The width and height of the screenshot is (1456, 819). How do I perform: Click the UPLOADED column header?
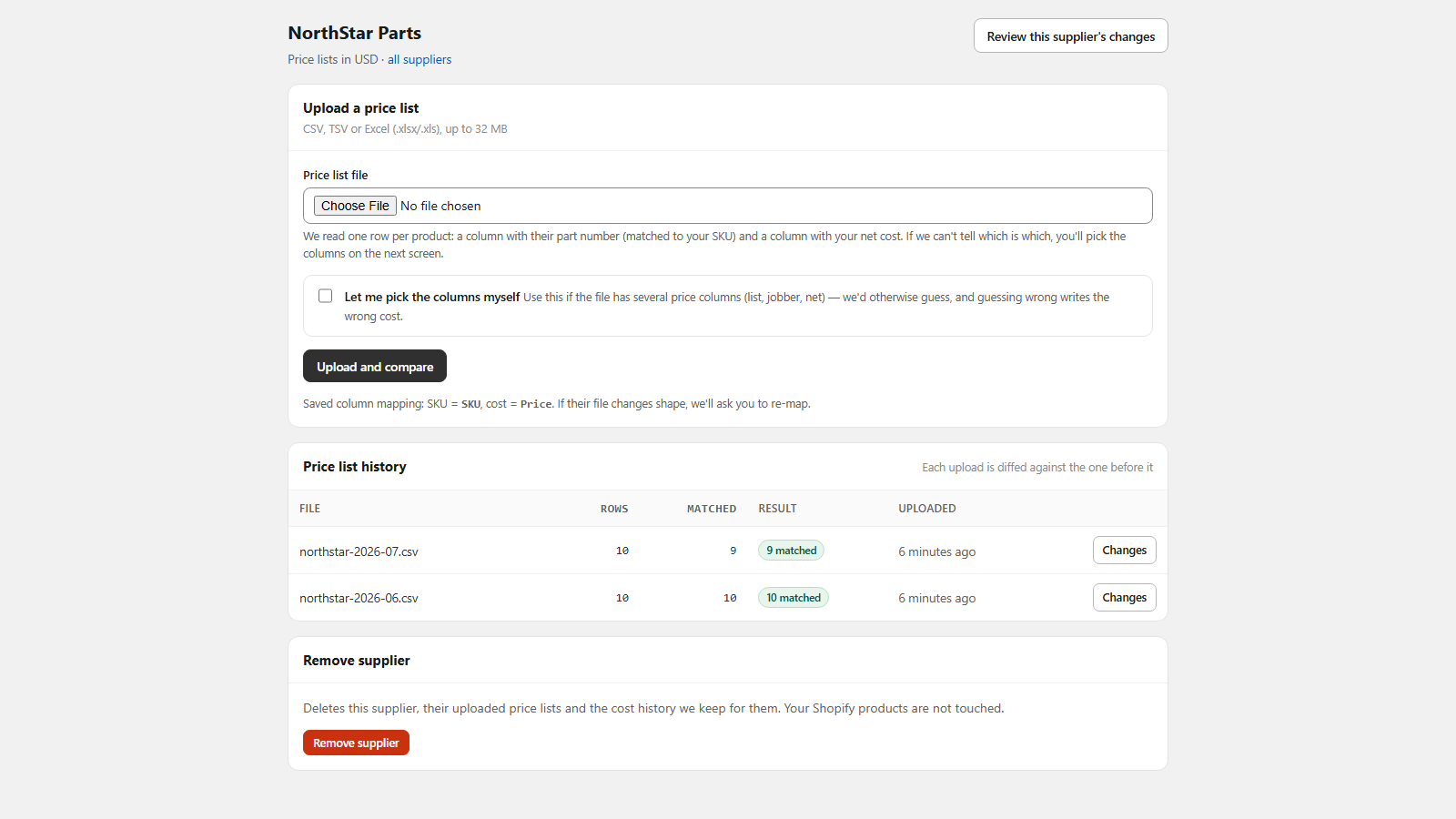[927, 509]
